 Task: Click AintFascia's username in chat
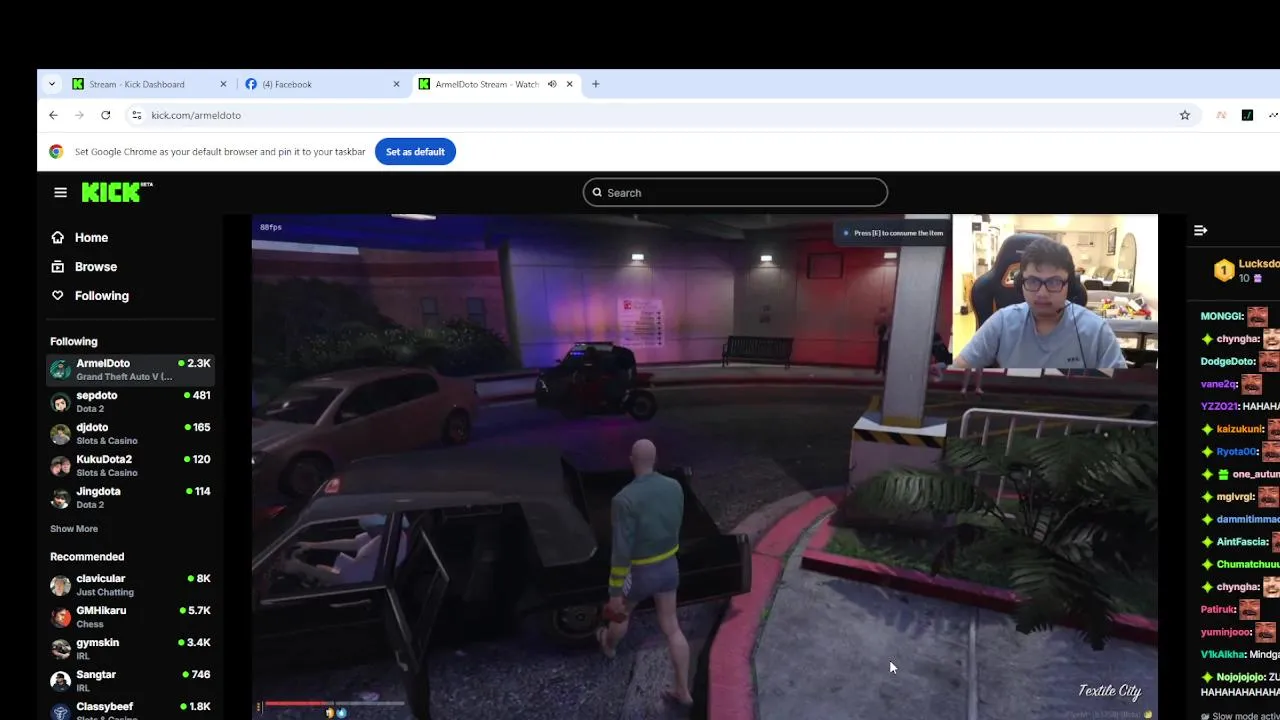1242,542
